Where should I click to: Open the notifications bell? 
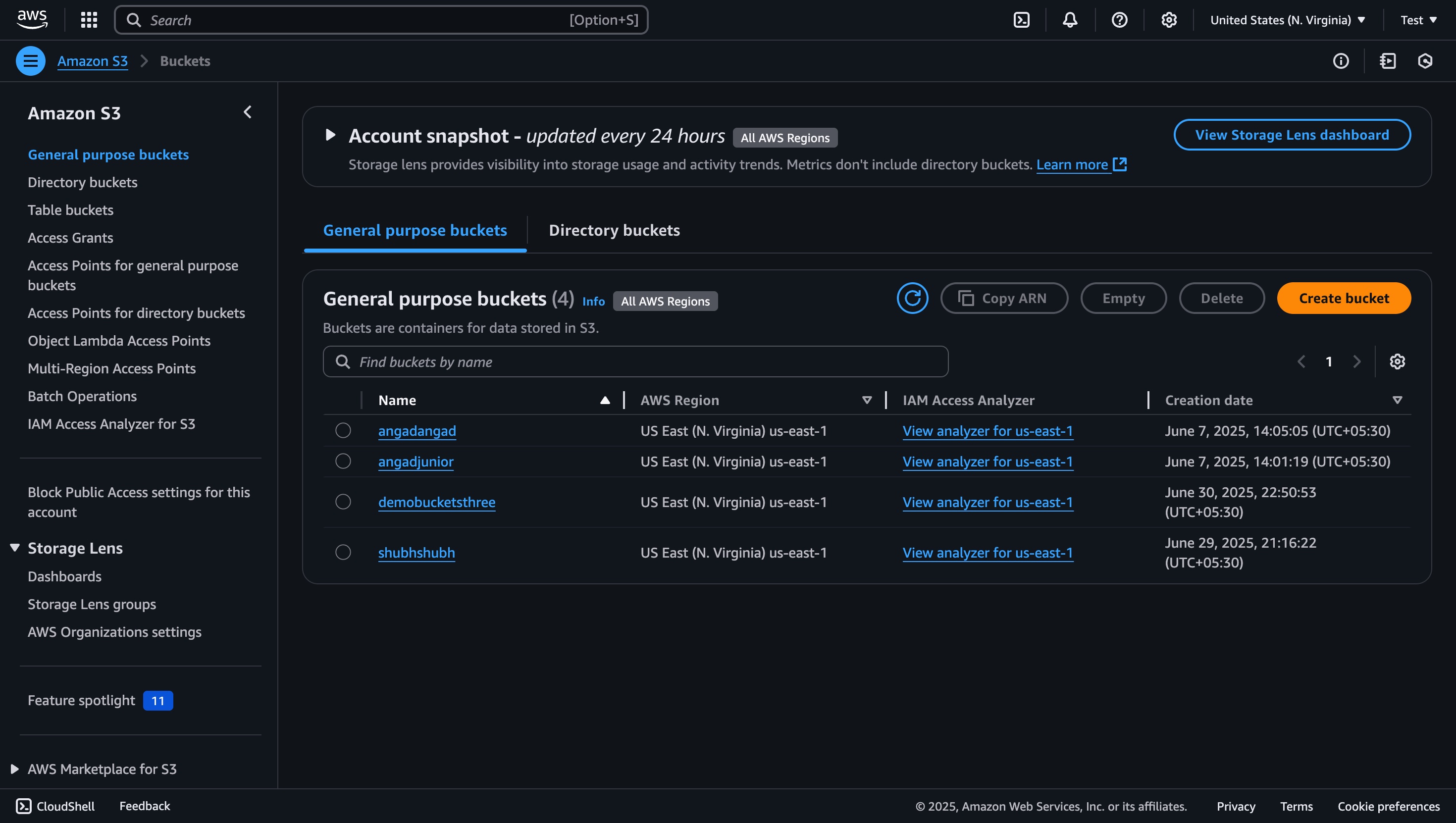pyautogui.click(x=1070, y=20)
